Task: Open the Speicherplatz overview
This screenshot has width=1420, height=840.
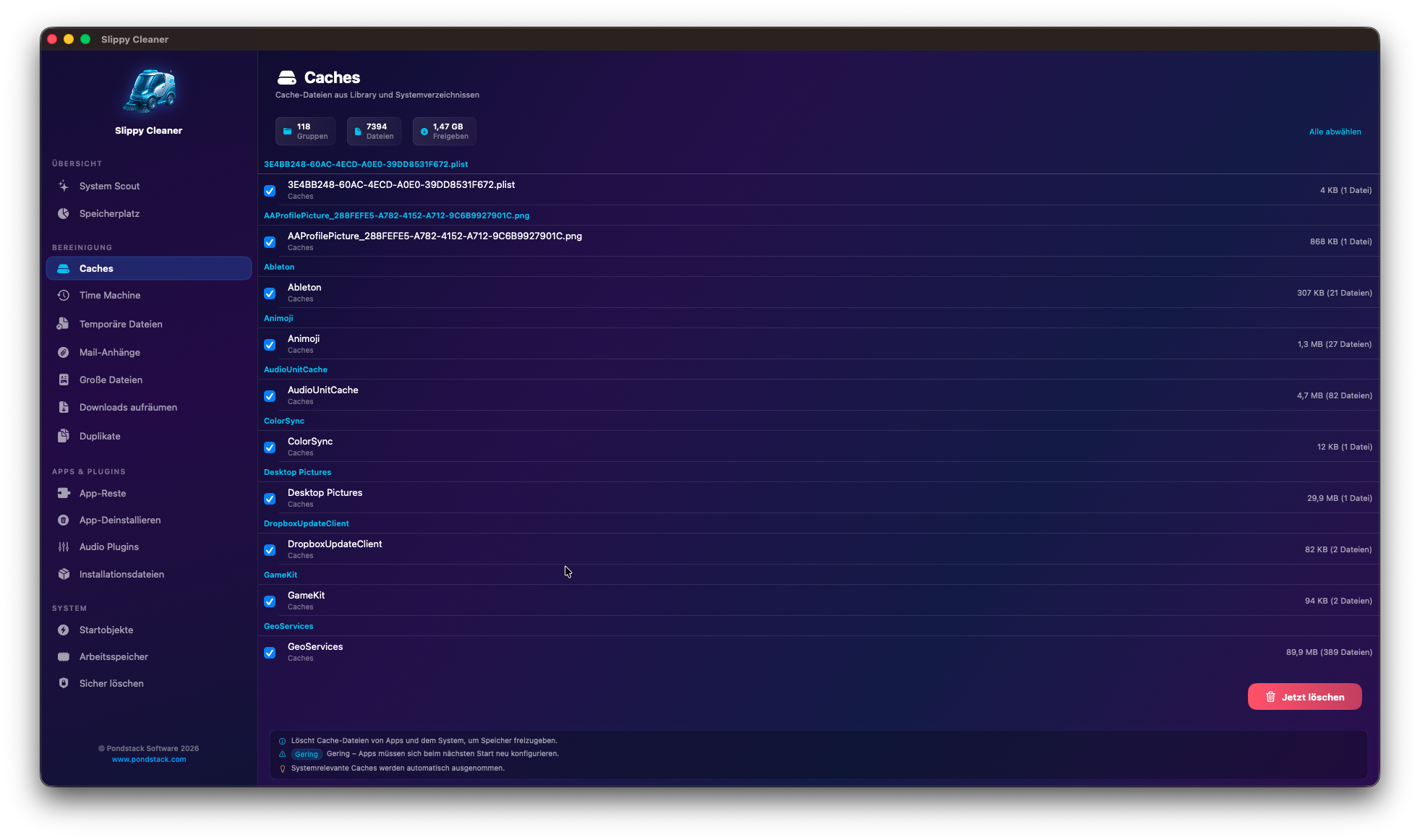Action: coord(149,213)
